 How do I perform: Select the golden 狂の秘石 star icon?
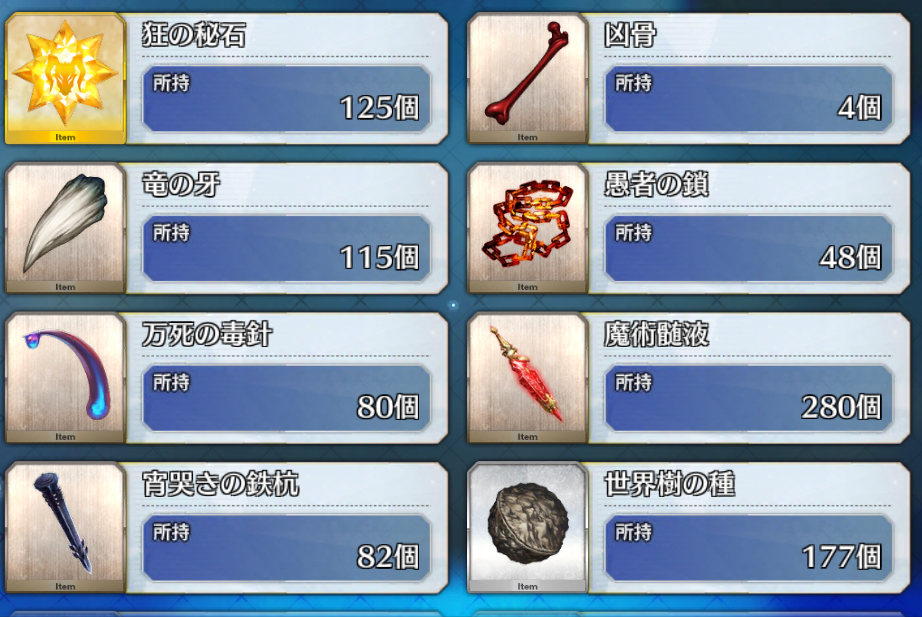point(65,78)
